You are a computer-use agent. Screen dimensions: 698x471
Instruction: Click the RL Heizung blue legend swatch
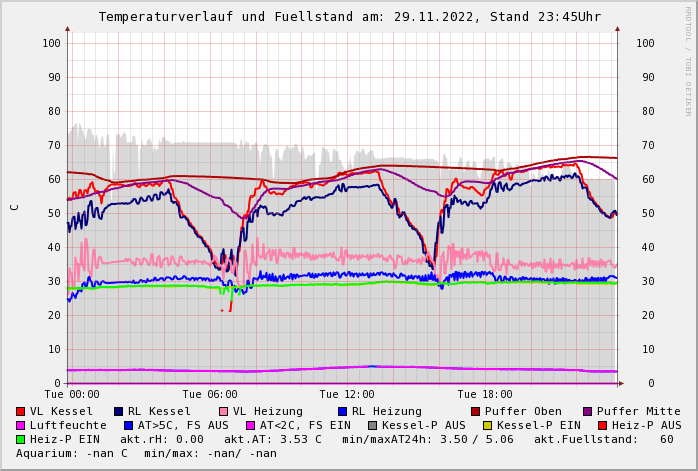pyautogui.click(x=342, y=412)
